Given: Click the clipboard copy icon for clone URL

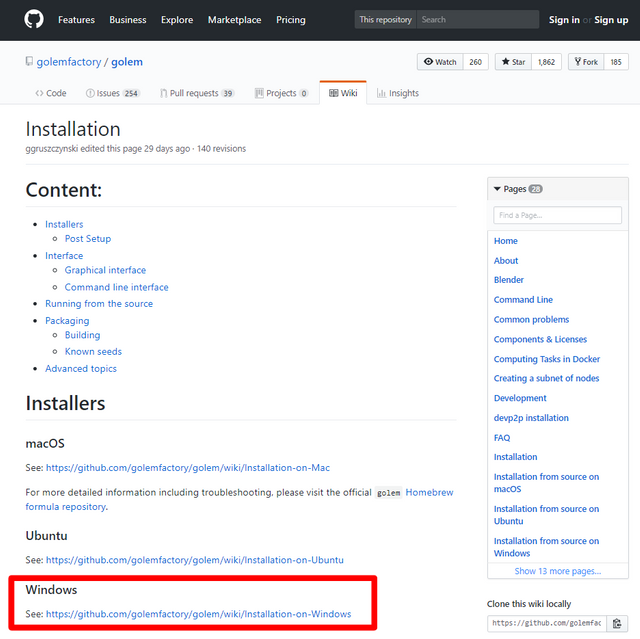Looking at the screenshot, I should tap(617, 623).
